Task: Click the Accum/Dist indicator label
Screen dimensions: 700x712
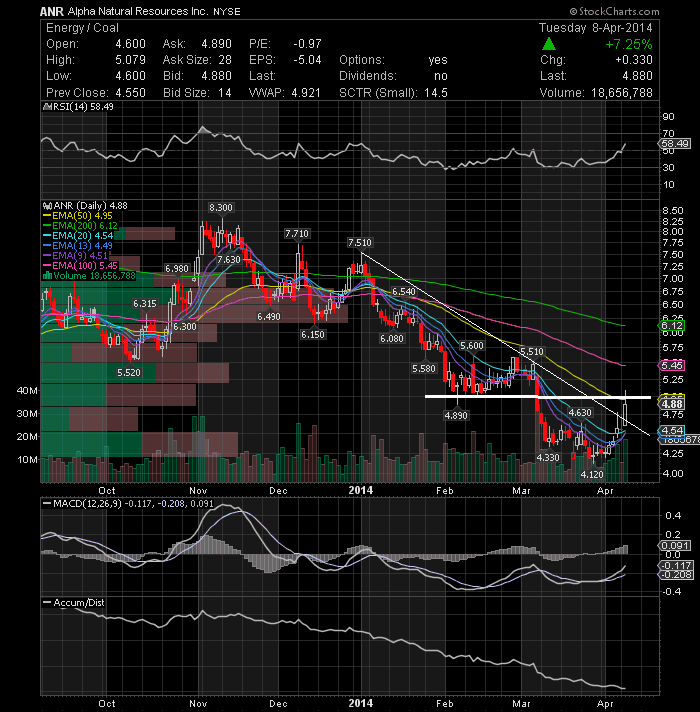Action: point(74,603)
